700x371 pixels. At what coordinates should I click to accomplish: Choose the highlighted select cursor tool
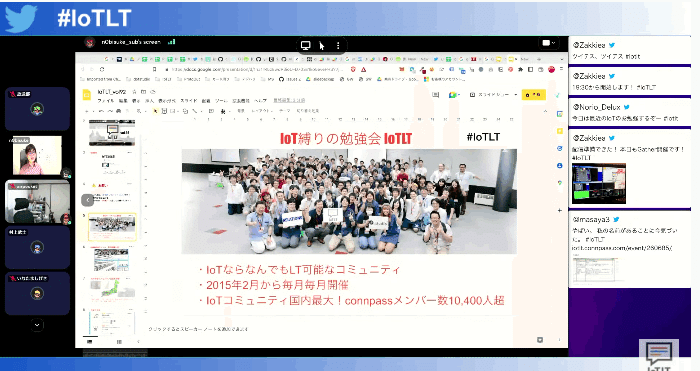pyautogui.click(x=155, y=111)
